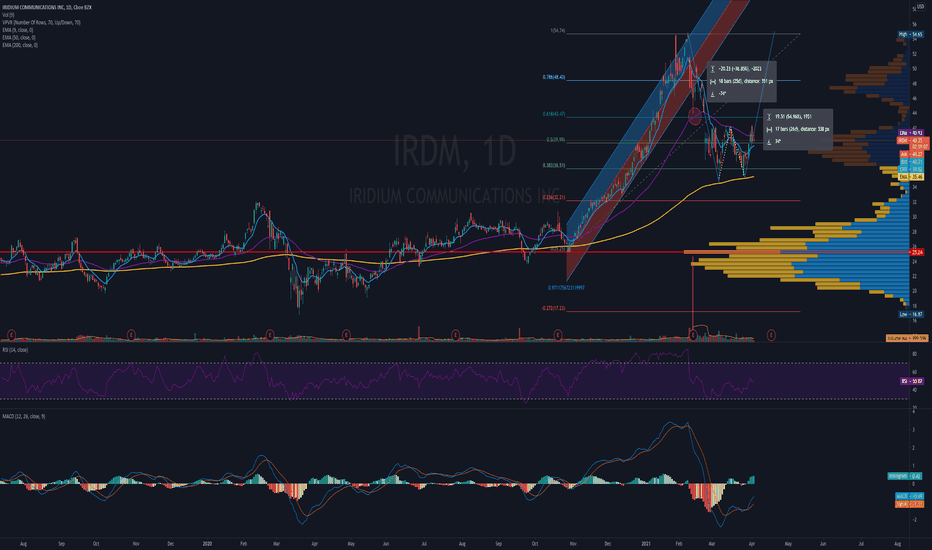
Task: Click the leftmost earnings marker on the chart
Action: [x=11, y=335]
